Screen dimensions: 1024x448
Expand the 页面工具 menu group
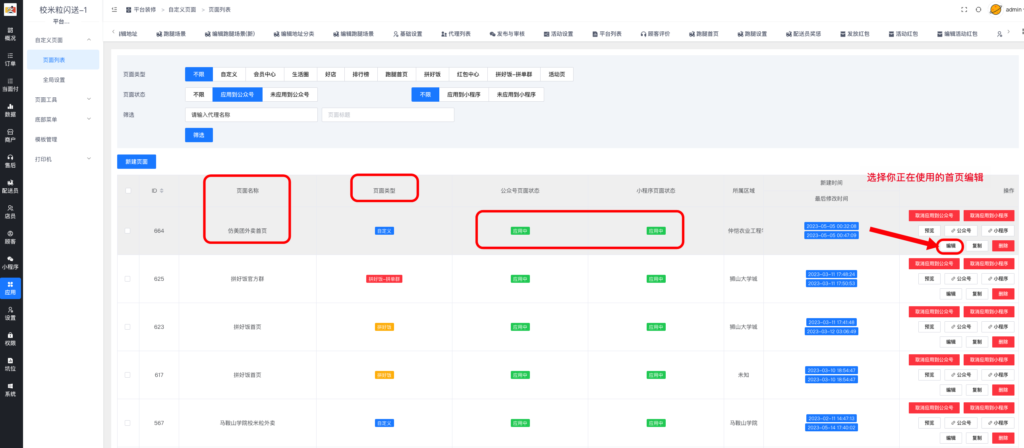click(60, 100)
